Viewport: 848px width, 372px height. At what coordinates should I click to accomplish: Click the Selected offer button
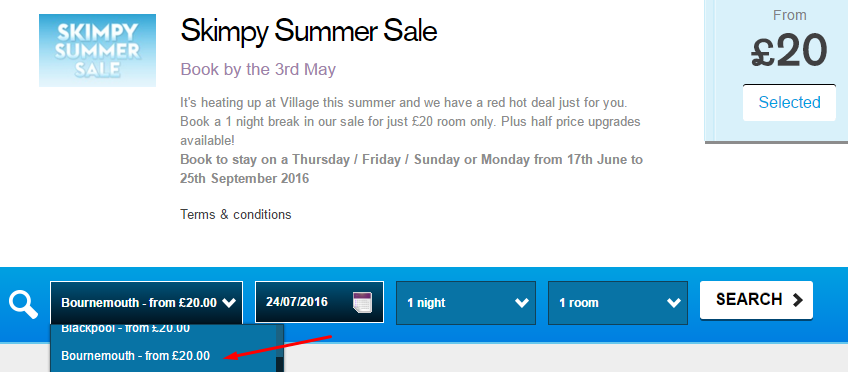click(x=790, y=102)
